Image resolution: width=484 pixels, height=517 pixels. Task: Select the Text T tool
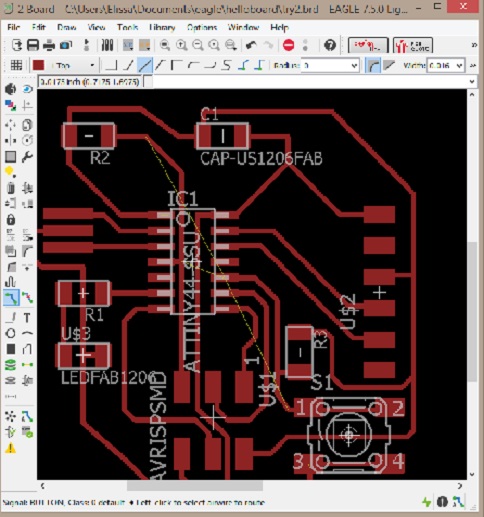pyautogui.click(x=27, y=317)
